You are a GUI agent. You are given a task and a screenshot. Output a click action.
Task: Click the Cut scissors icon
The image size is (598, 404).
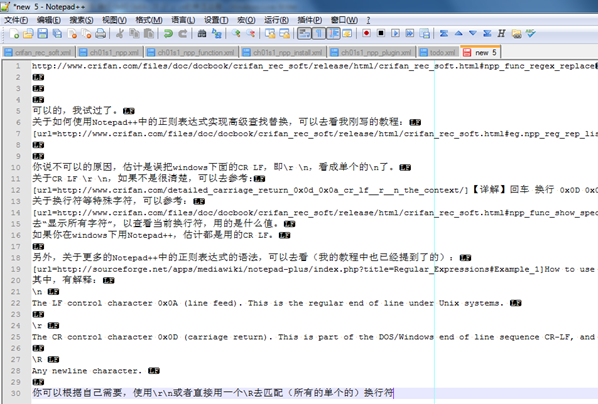[119, 34]
